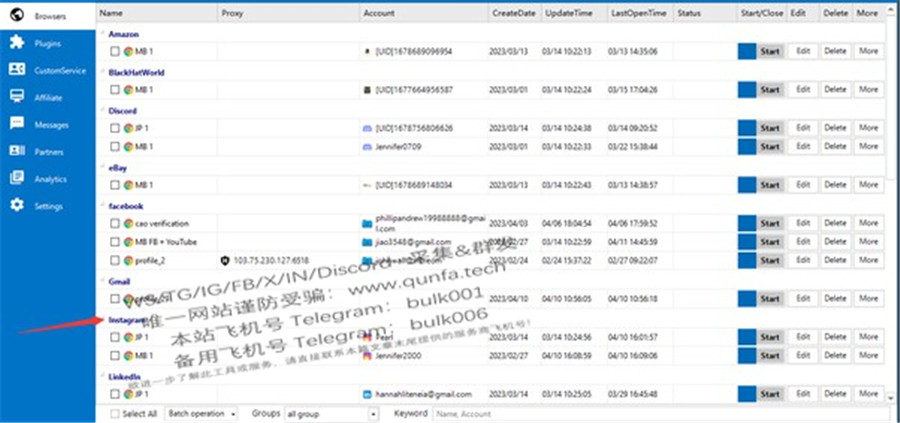Tick checkbox for Discord JP 1 profile
The image size is (900, 423).
pyautogui.click(x=115, y=128)
